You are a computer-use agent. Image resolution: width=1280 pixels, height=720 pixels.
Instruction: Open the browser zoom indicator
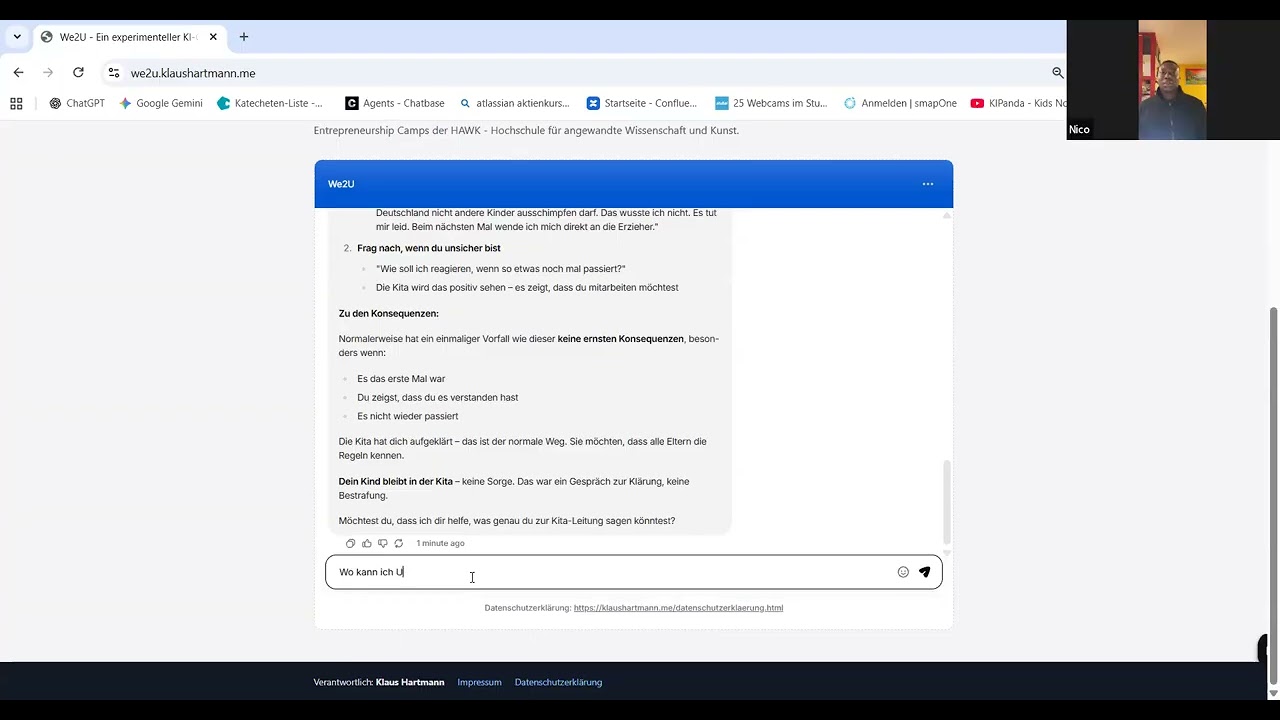[1057, 73]
